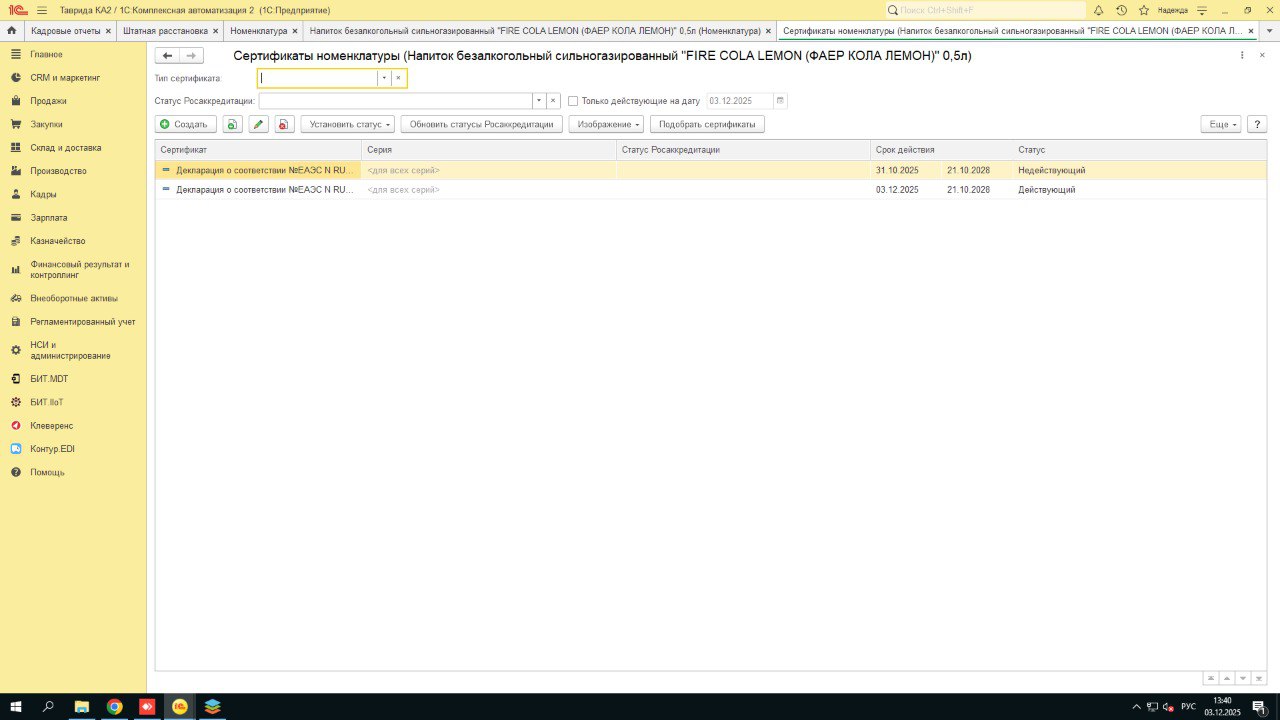This screenshot has height=720, width=1280.
Task: Click the "Обновить статусы Росаккредитации" button
Action: point(481,124)
